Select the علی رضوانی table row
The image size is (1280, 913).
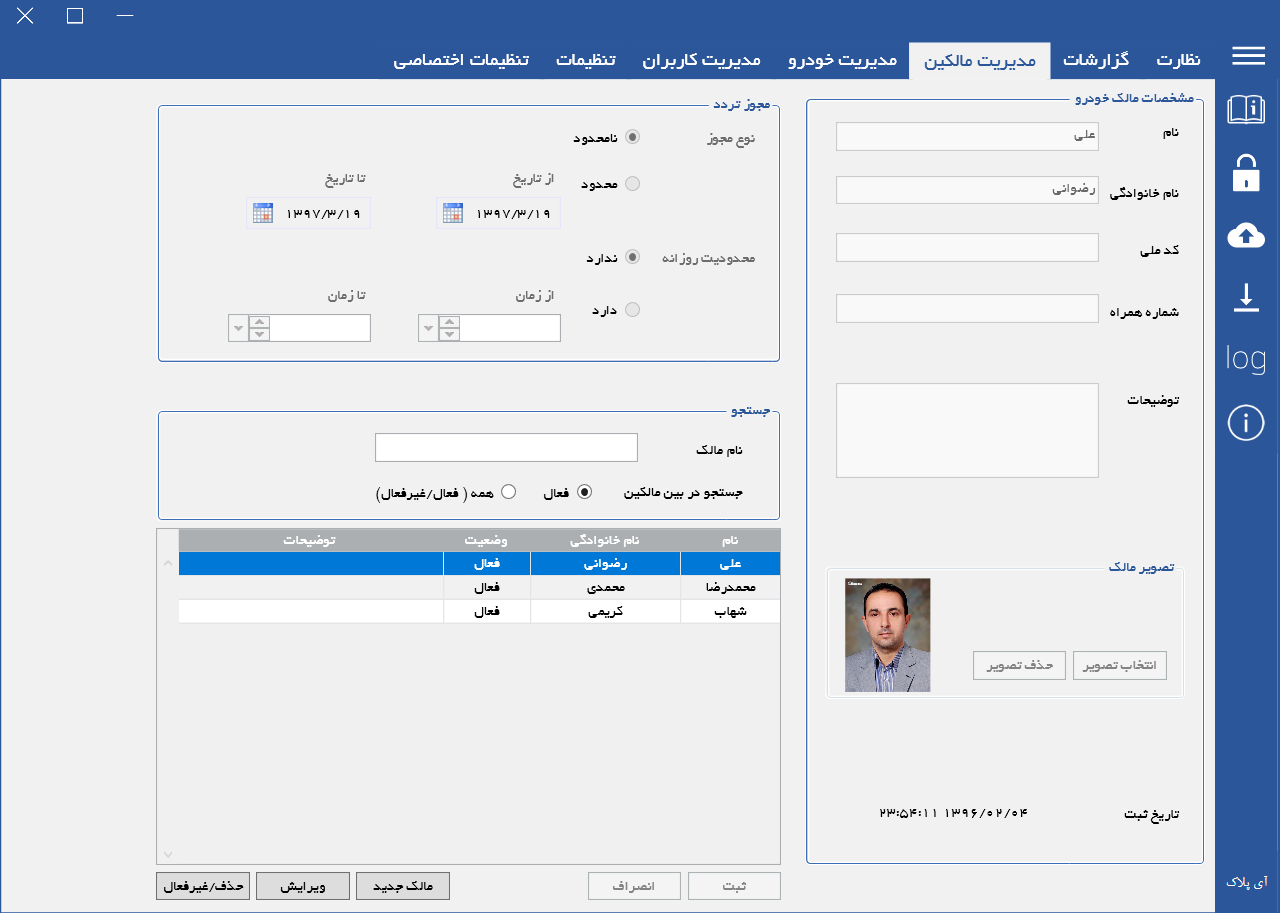(x=479, y=564)
